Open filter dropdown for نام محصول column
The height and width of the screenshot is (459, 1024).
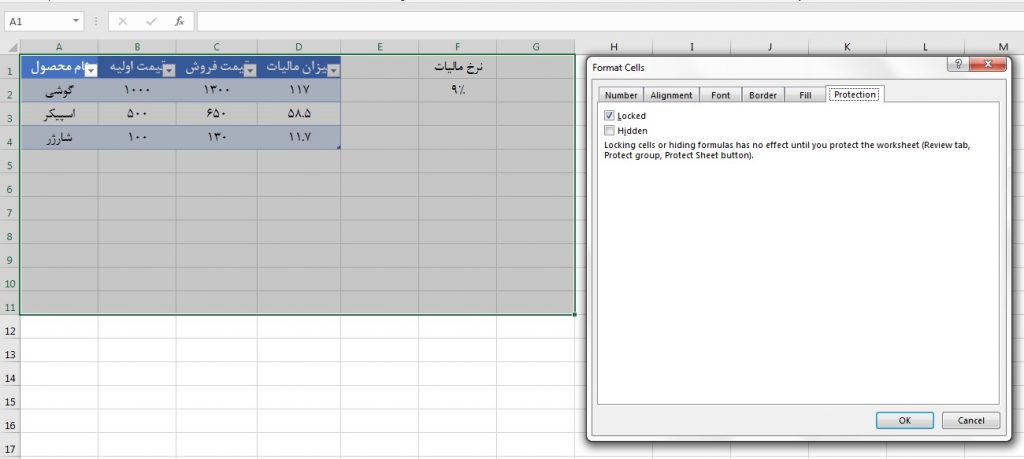click(x=91, y=71)
